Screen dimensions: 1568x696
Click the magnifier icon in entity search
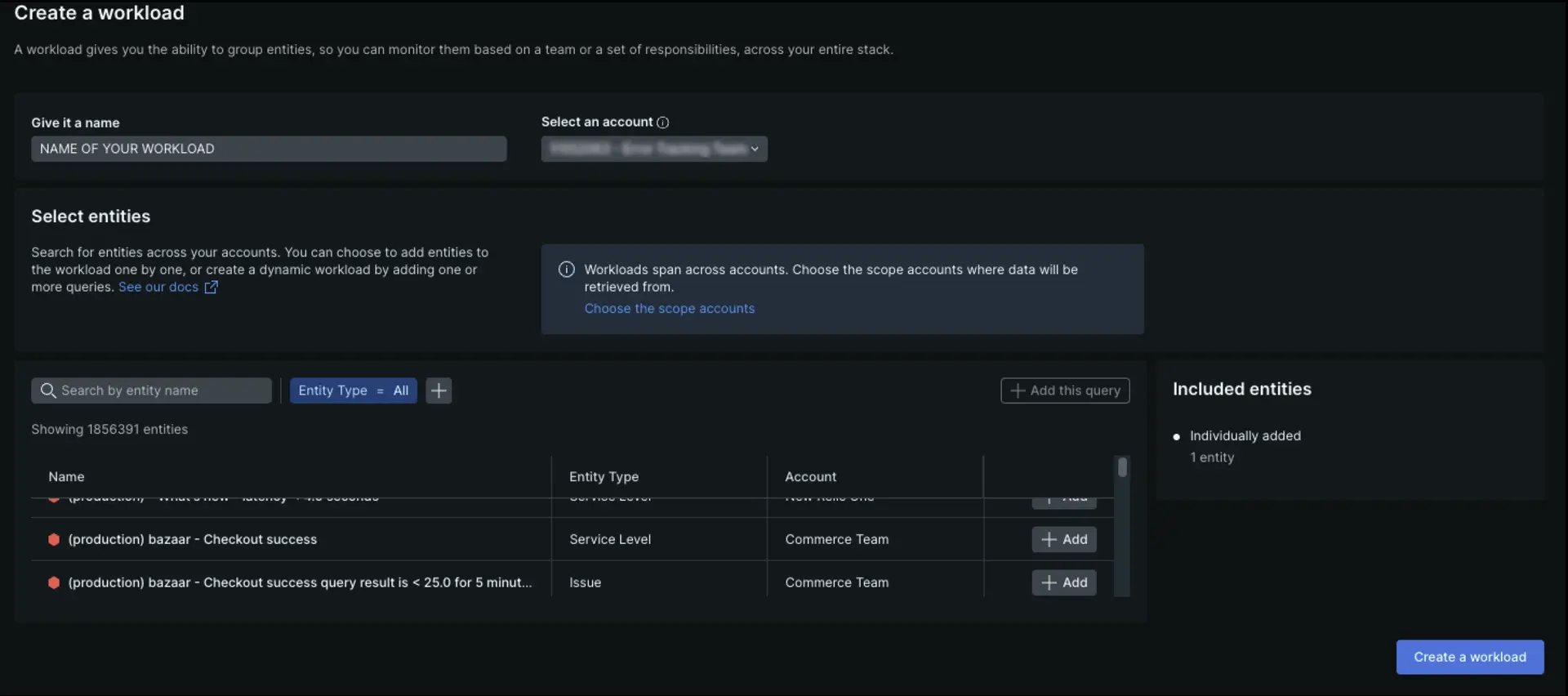click(x=48, y=390)
